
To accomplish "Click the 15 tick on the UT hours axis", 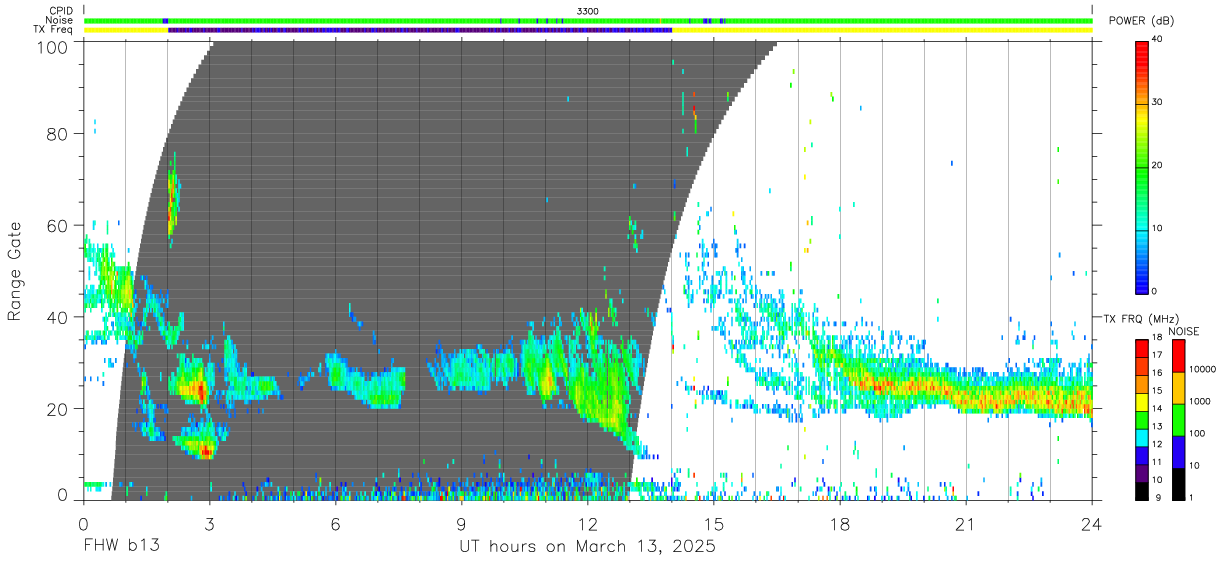I will point(714,524).
